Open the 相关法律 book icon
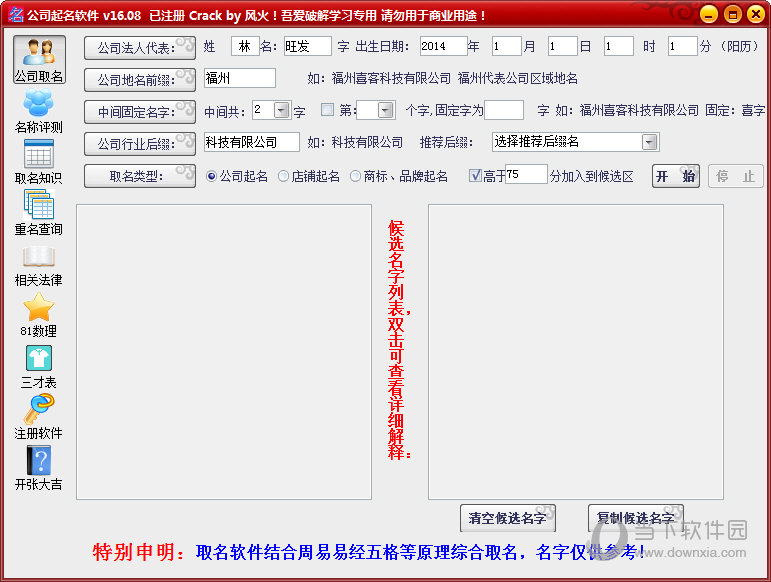The width and height of the screenshot is (771, 582). point(38,265)
